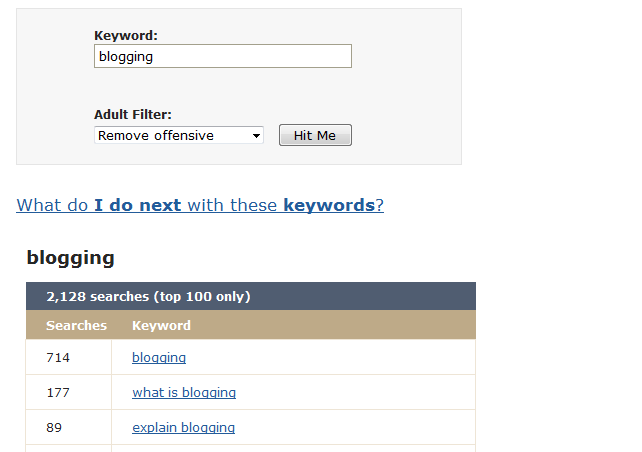Select the 89 search count cell
642x452 pixels.
tap(69, 427)
